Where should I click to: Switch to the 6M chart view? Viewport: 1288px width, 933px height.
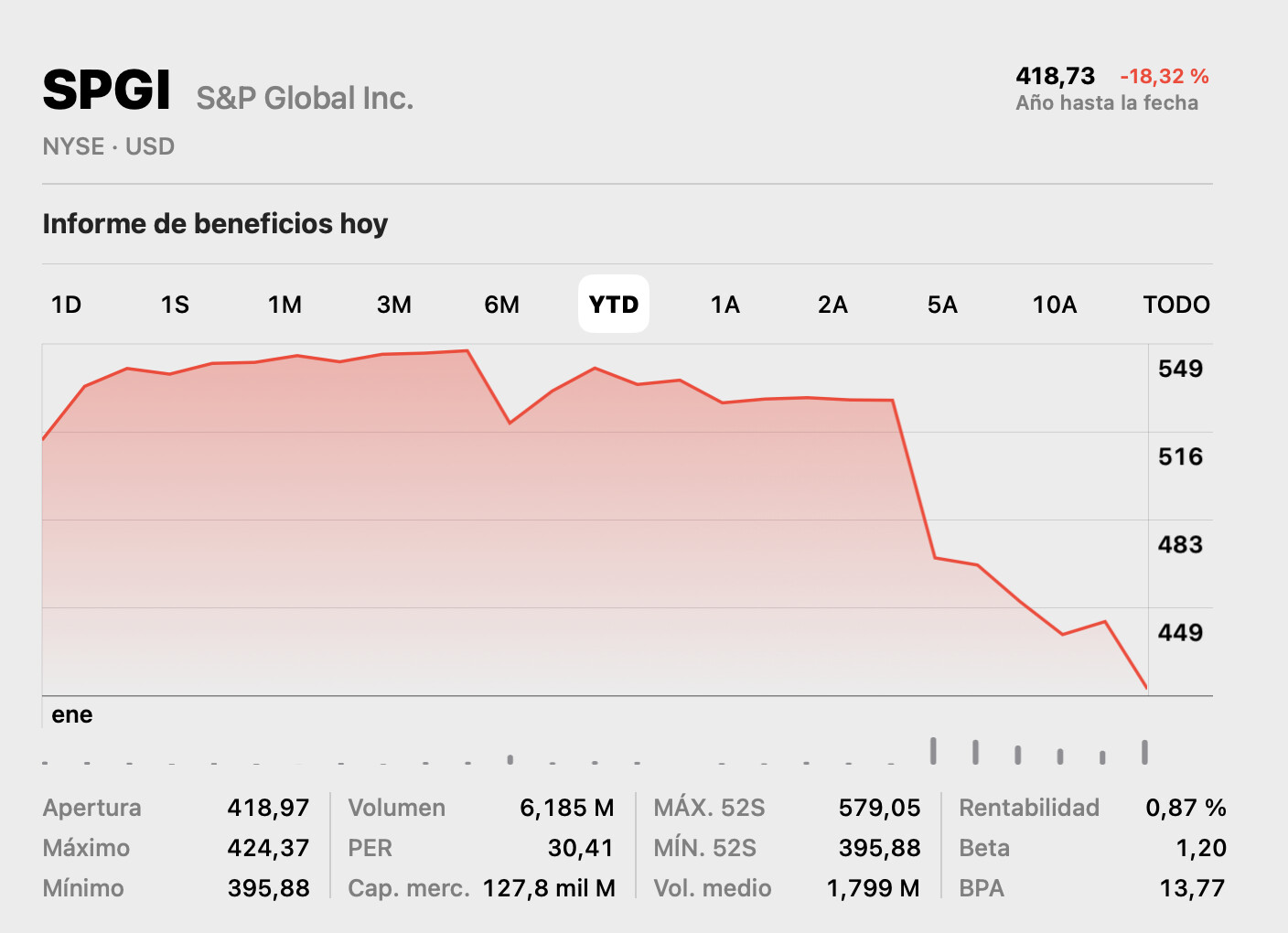click(502, 305)
